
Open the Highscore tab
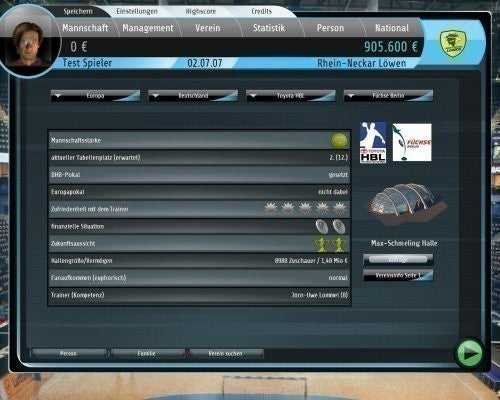pyautogui.click(x=201, y=11)
